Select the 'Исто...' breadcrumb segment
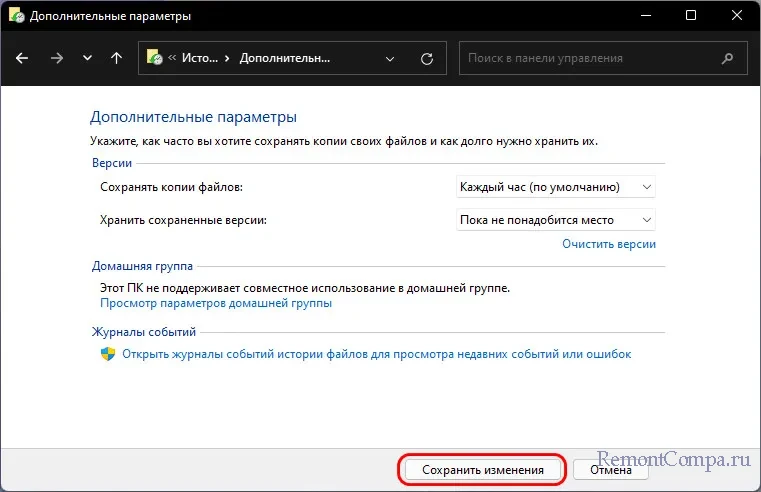761x492 pixels. point(200,58)
